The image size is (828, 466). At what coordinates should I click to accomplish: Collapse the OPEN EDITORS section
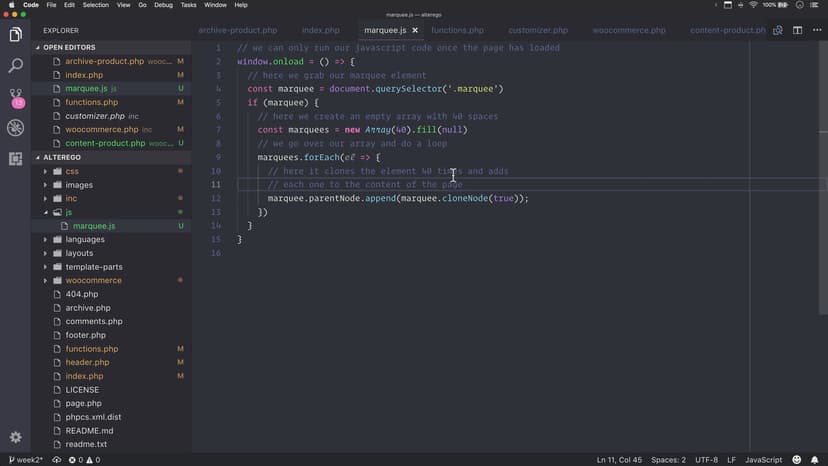pos(38,47)
